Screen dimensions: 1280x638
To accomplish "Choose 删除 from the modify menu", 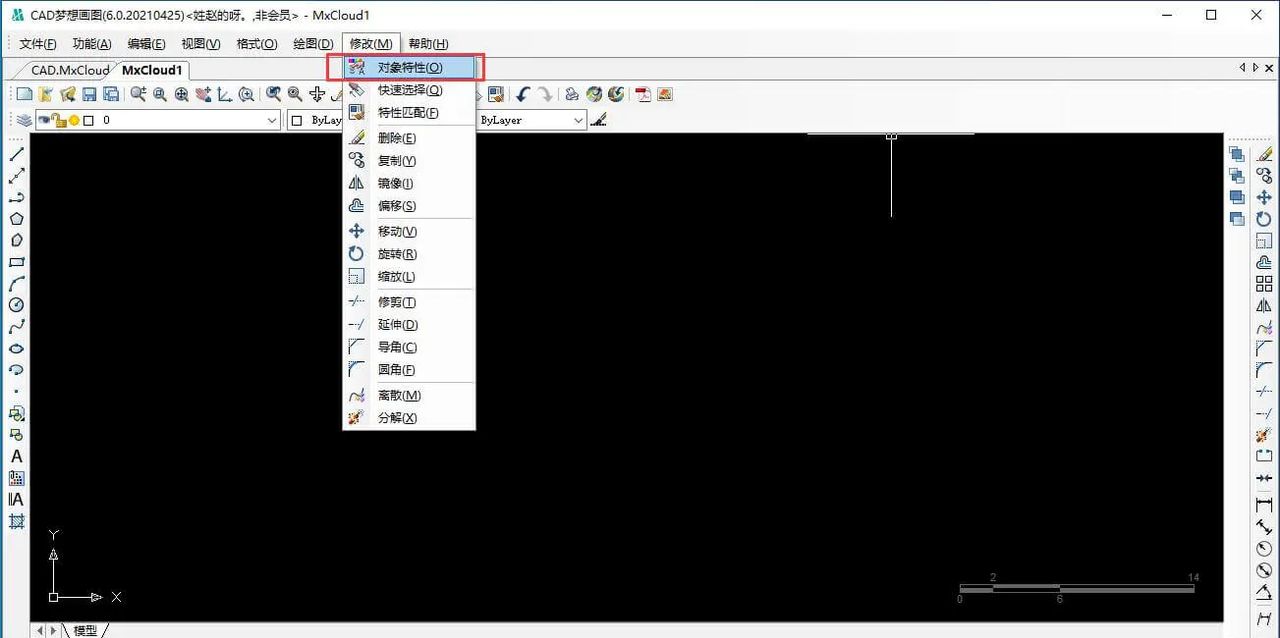I will pyautogui.click(x=395, y=139).
